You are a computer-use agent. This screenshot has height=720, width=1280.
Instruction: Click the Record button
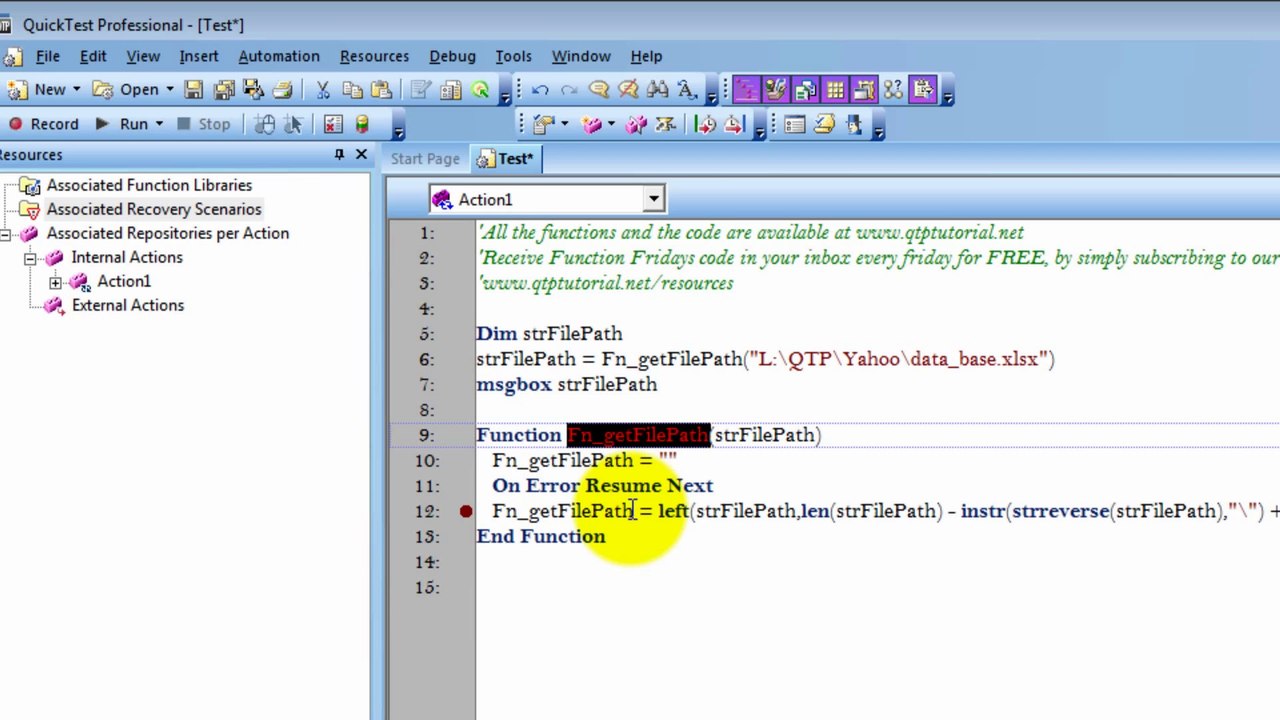(x=43, y=124)
